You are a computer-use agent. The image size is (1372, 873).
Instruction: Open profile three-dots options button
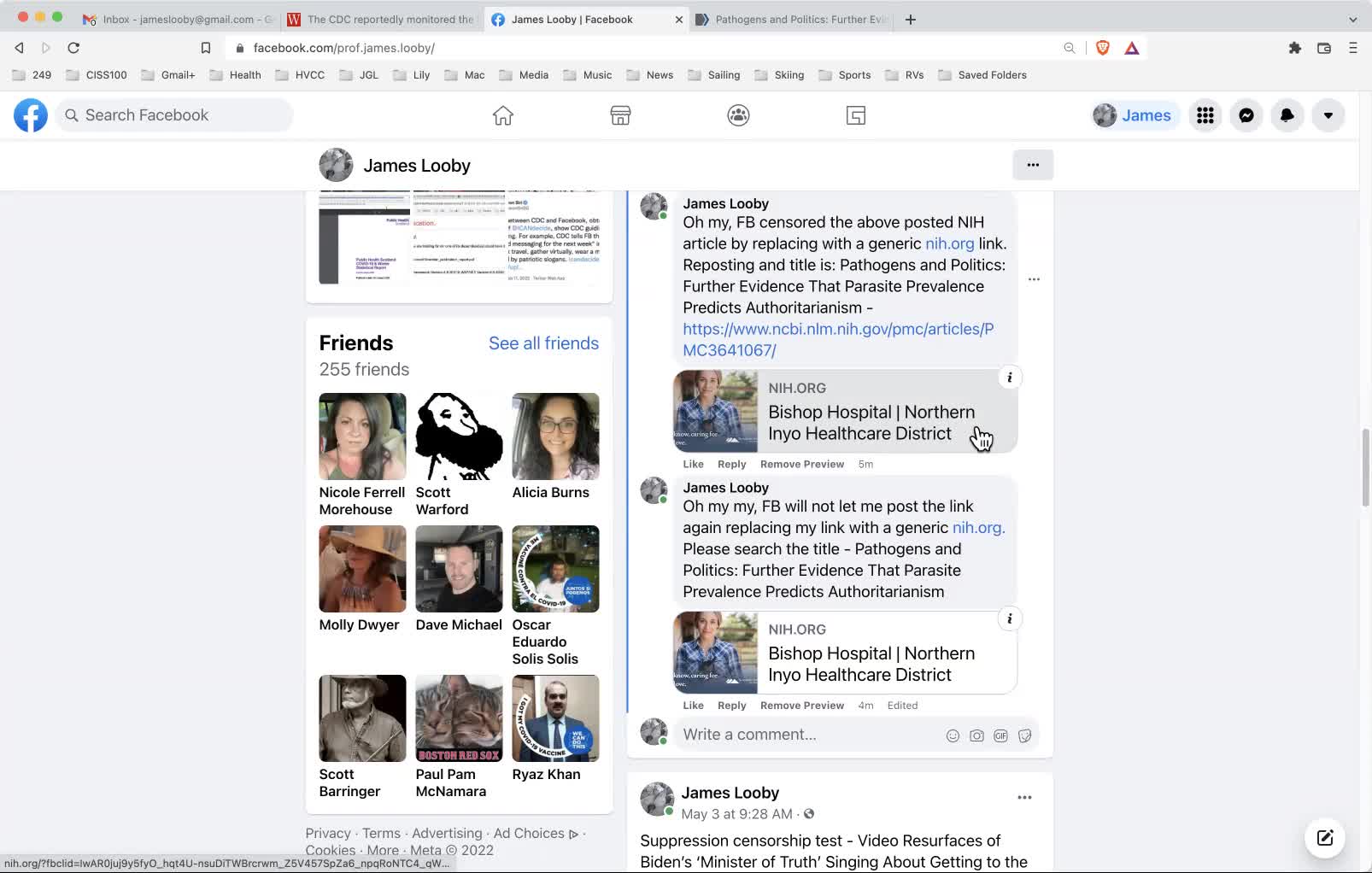click(1033, 165)
